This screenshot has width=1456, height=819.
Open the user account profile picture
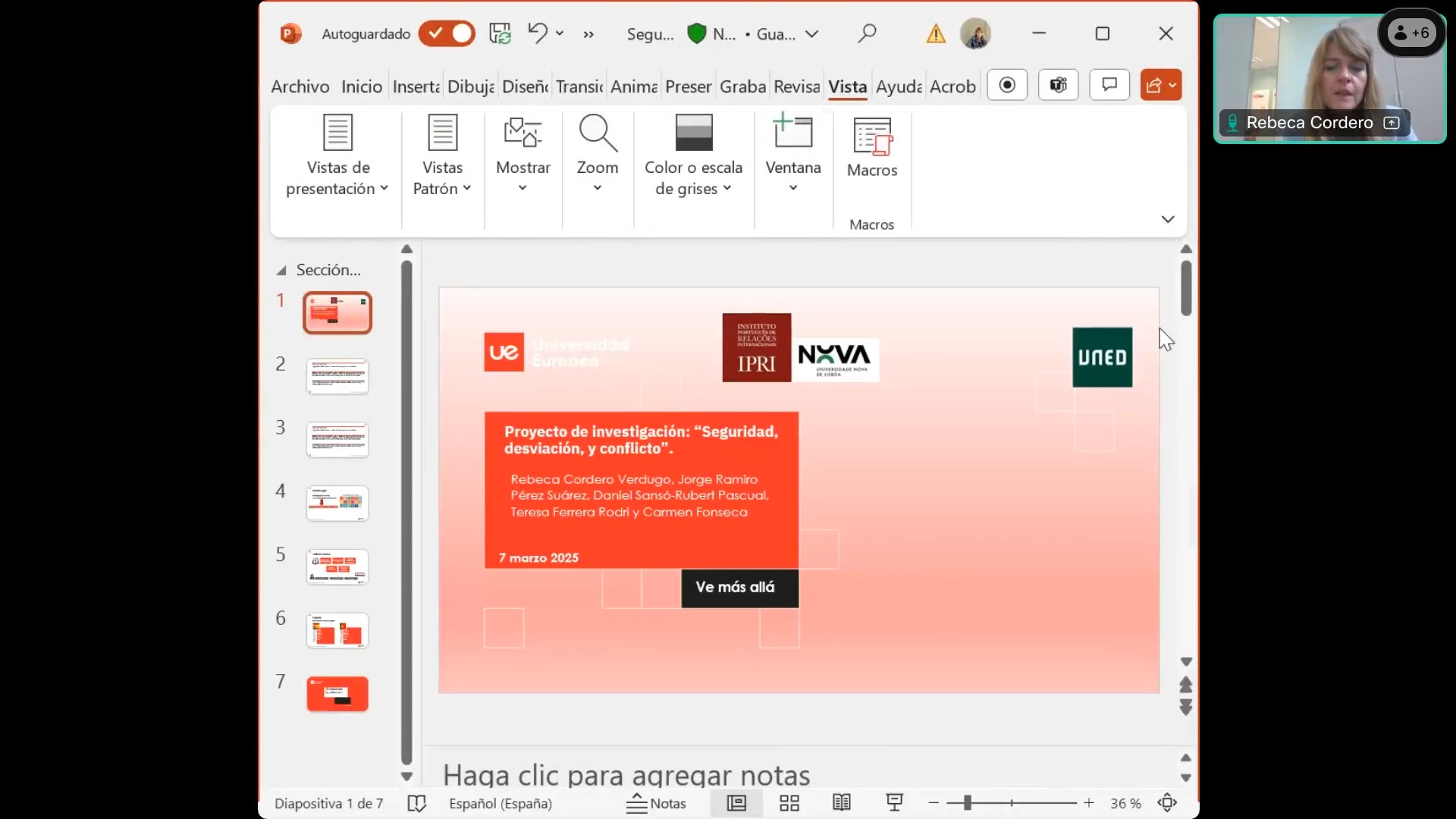point(975,34)
